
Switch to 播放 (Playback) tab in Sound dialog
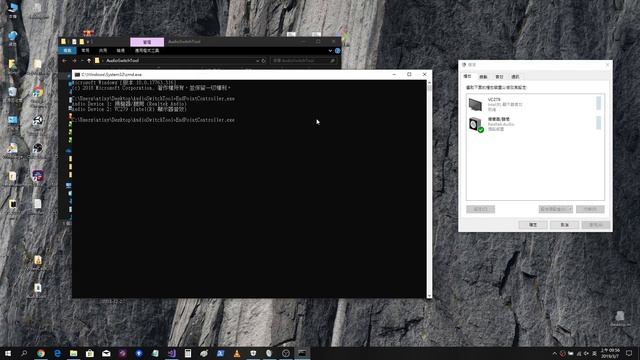pyautogui.click(x=468, y=76)
